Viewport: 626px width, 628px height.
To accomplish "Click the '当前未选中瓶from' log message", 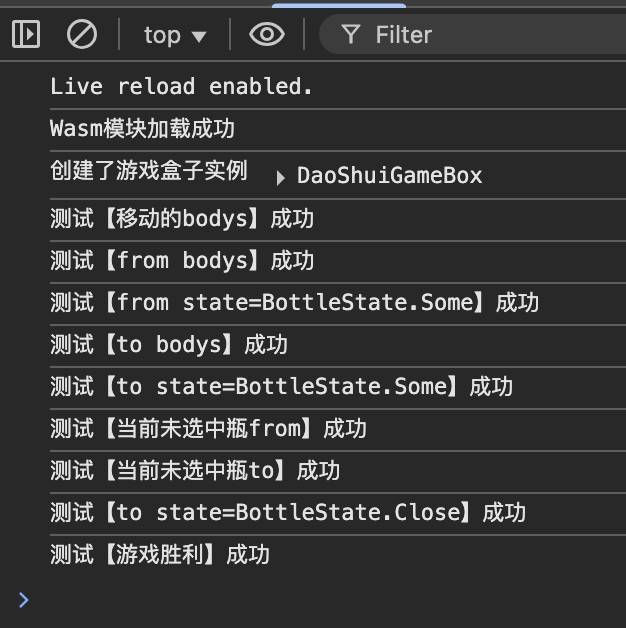I will 208,429.
